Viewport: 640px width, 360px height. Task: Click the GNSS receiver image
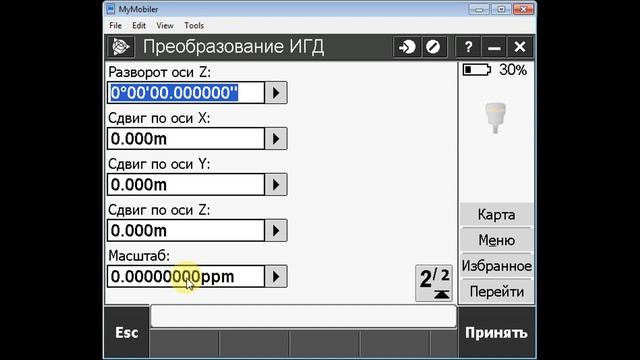[495, 118]
